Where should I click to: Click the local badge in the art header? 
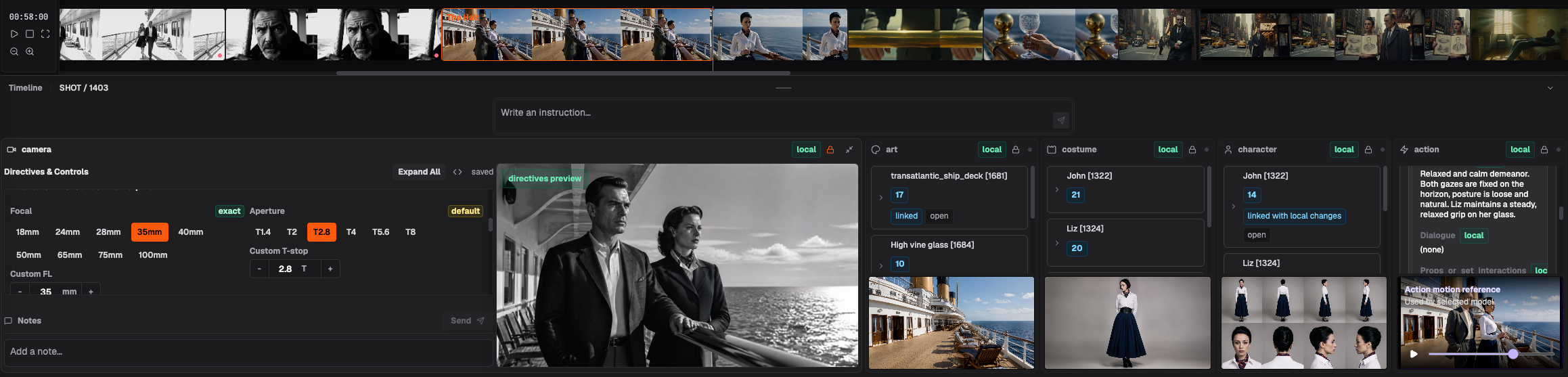coord(991,150)
